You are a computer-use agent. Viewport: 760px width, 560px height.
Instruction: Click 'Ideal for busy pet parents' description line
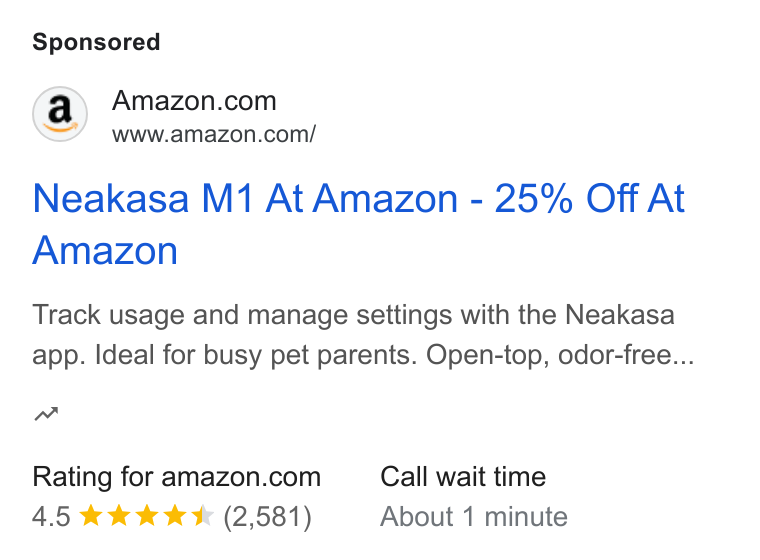pyautogui.click(x=256, y=355)
